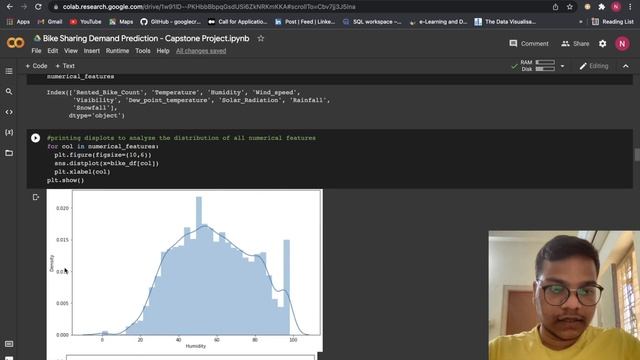Screen dimensions: 640x360
Task: Open the Reading List
Action: pyautogui.click(x=613, y=22)
